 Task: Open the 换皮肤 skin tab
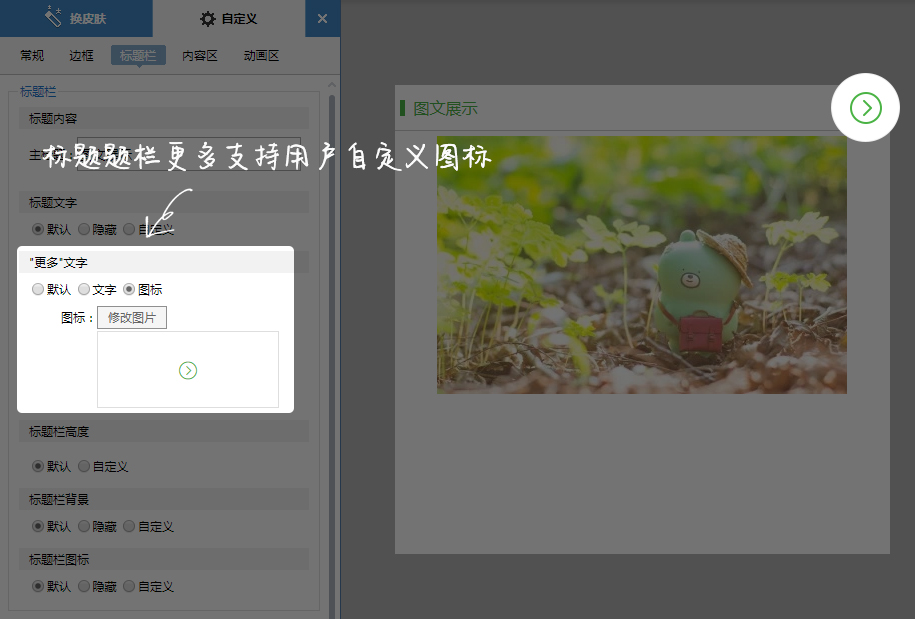coord(76,18)
